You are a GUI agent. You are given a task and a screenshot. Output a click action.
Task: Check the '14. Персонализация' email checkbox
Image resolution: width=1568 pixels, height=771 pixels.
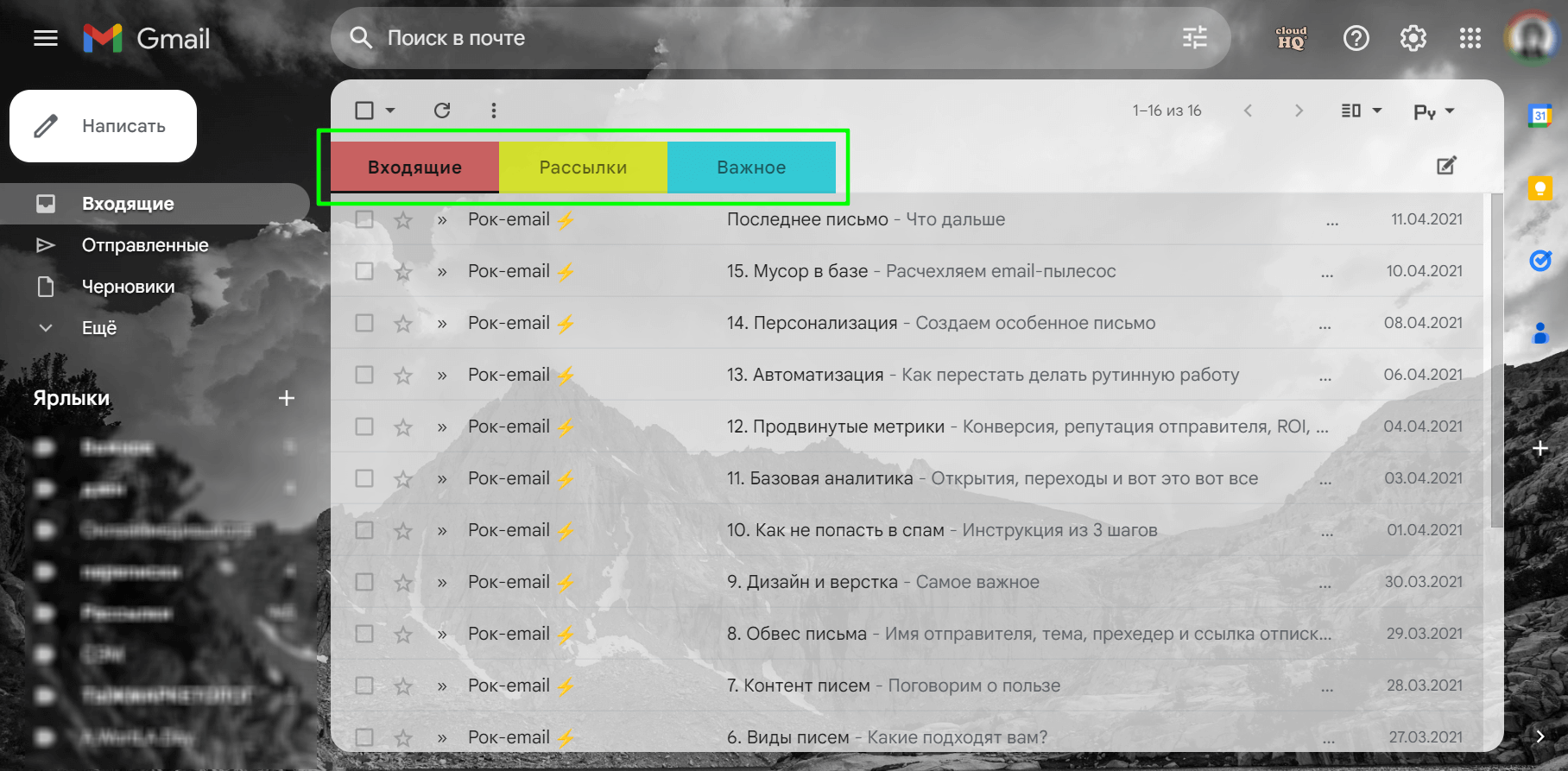tap(364, 323)
